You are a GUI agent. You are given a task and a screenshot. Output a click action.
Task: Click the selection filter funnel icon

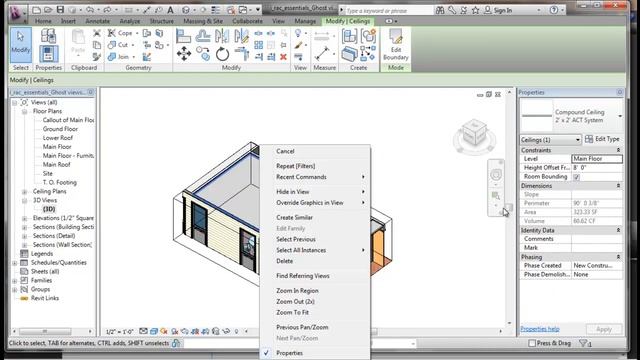pyautogui.click(x=584, y=344)
